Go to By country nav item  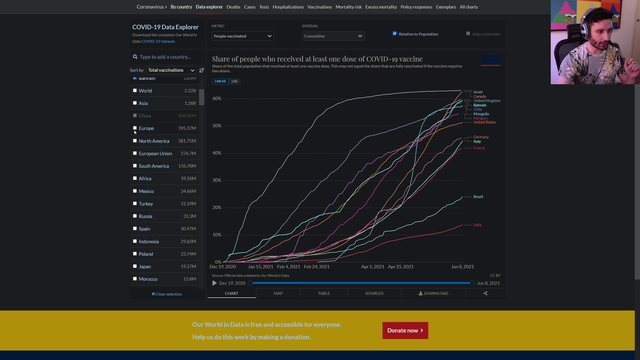(x=181, y=7)
